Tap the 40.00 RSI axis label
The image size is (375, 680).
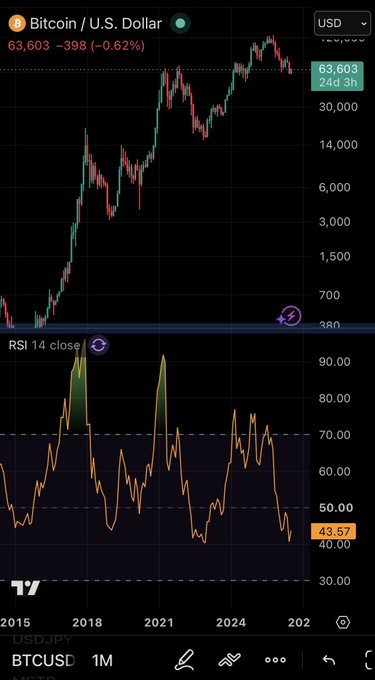click(335, 544)
